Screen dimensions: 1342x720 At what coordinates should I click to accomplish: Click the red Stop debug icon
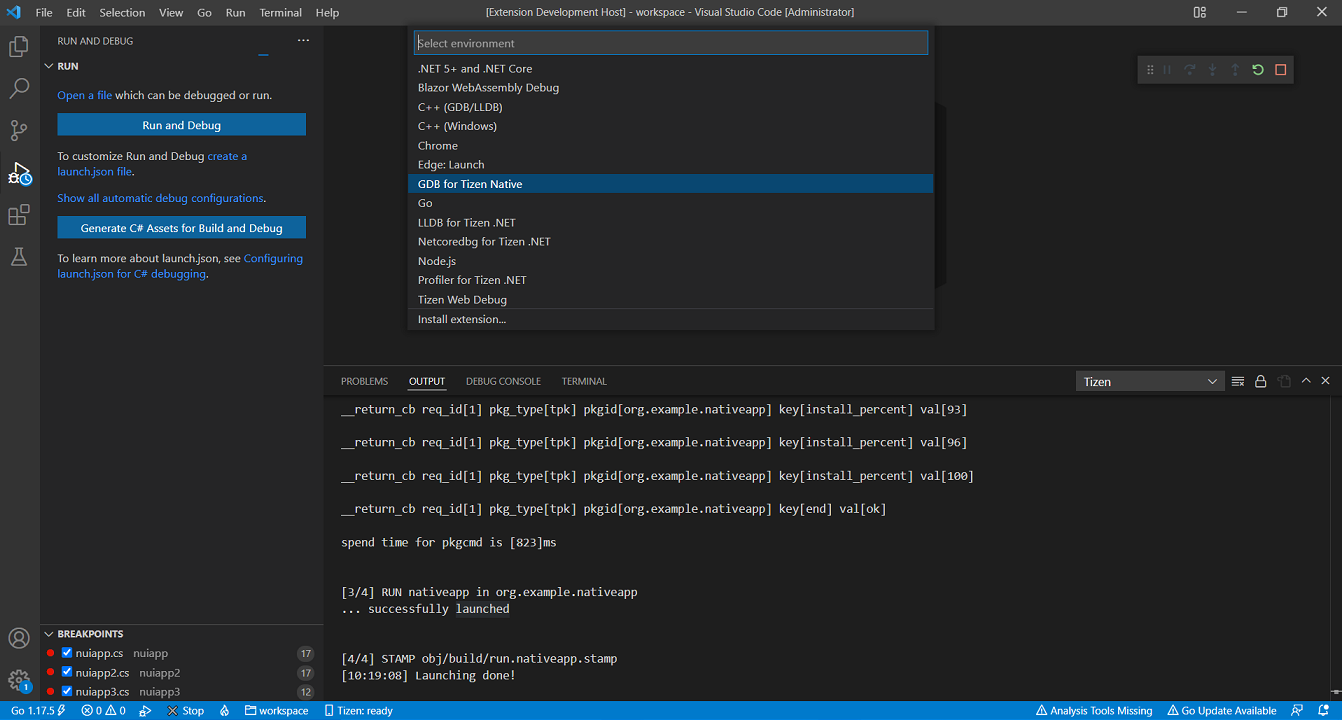click(x=1281, y=69)
